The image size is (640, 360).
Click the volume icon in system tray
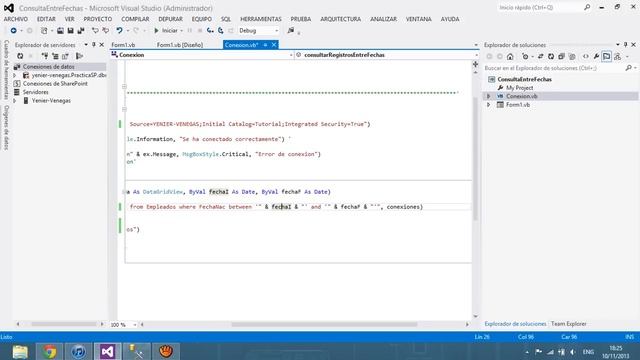tap(573, 352)
